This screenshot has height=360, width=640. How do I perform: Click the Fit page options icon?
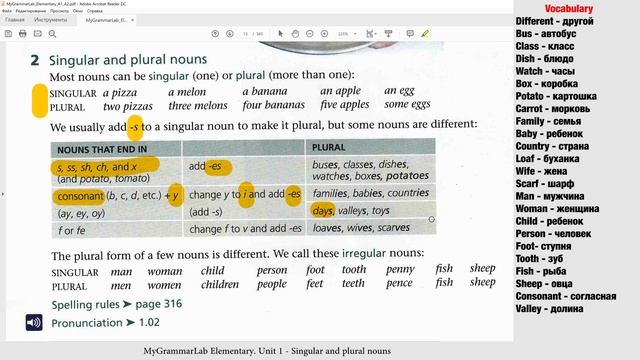click(371, 34)
